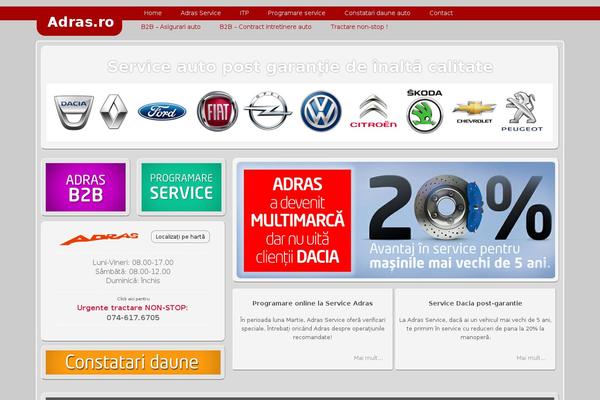Choose the Chevrolet bowtie logo
Image resolution: width=600 pixels, height=400 pixels.
(x=474, y=112)
